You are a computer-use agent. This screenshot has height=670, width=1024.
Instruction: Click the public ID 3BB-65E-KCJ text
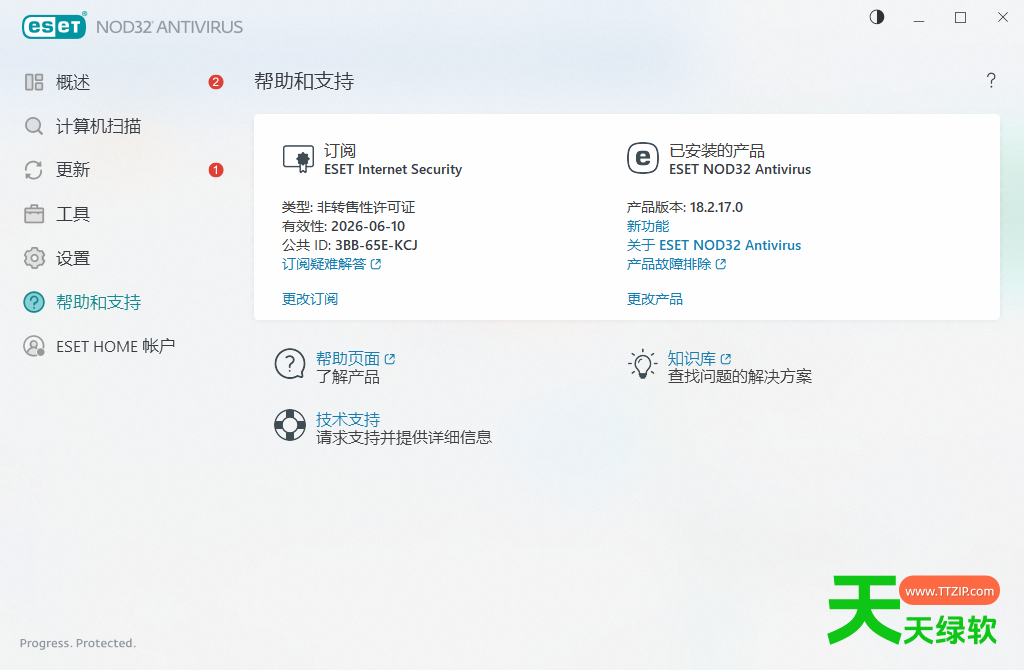(x=376, y=245)
